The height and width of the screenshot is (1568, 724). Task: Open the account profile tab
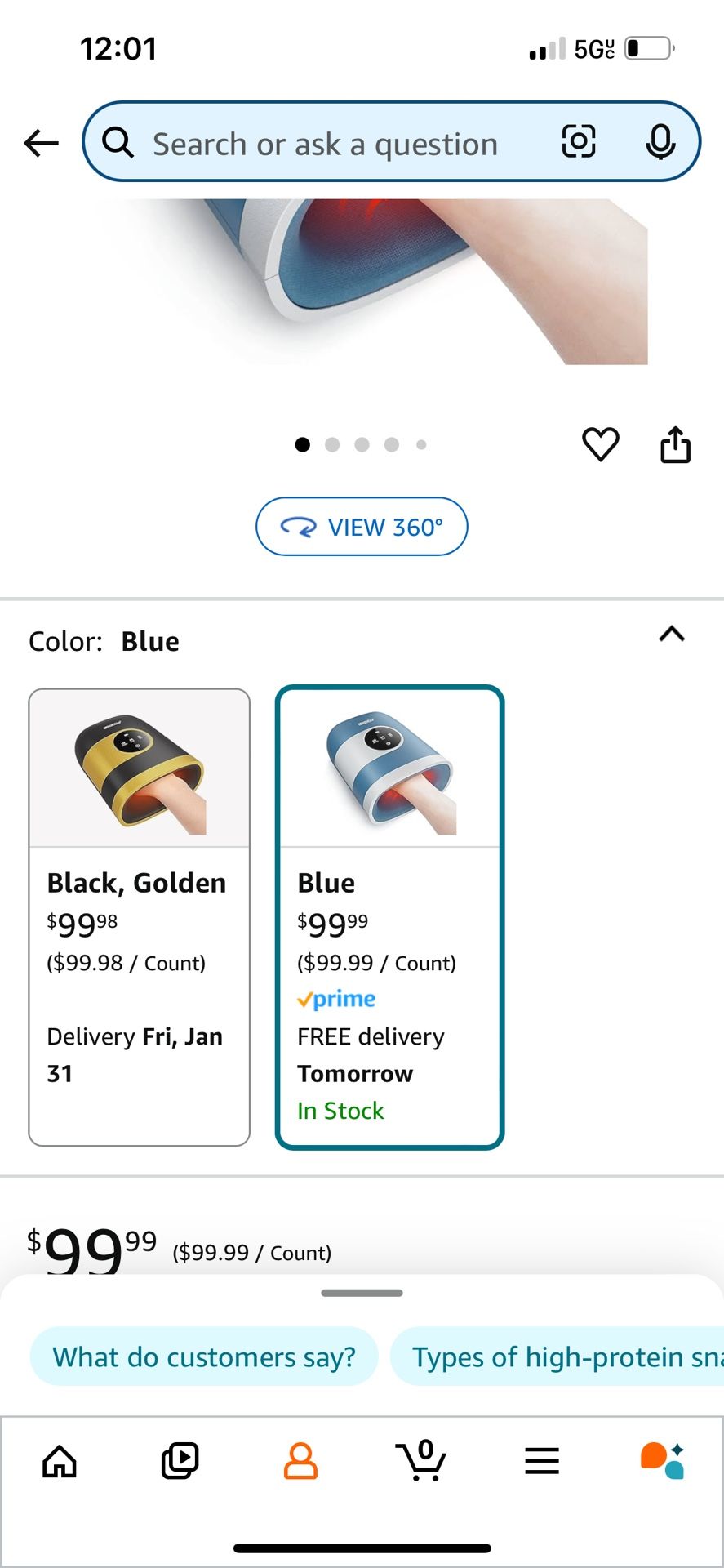[300, 1460]
